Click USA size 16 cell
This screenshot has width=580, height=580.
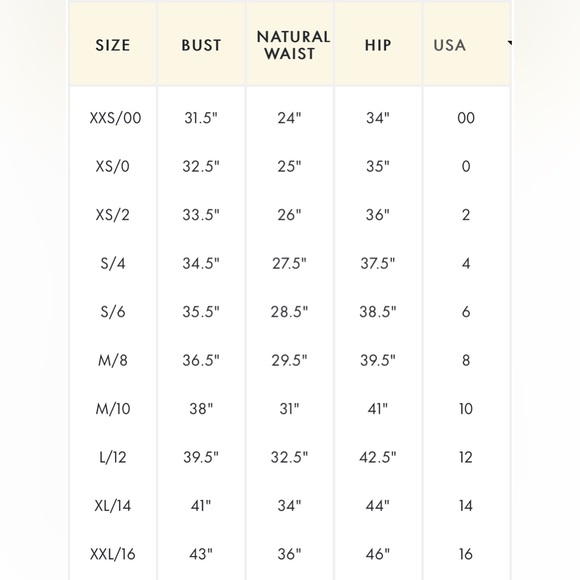(466, 554)
